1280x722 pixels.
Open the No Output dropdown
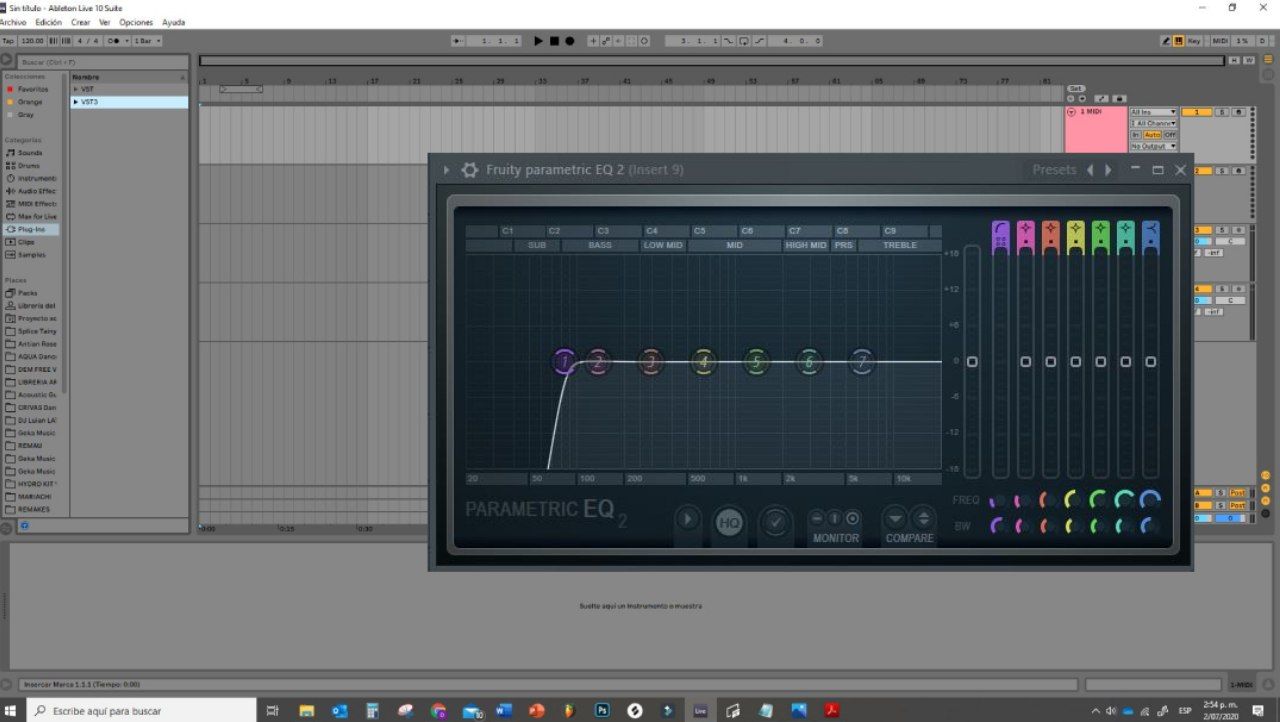tap(1153, 146)
